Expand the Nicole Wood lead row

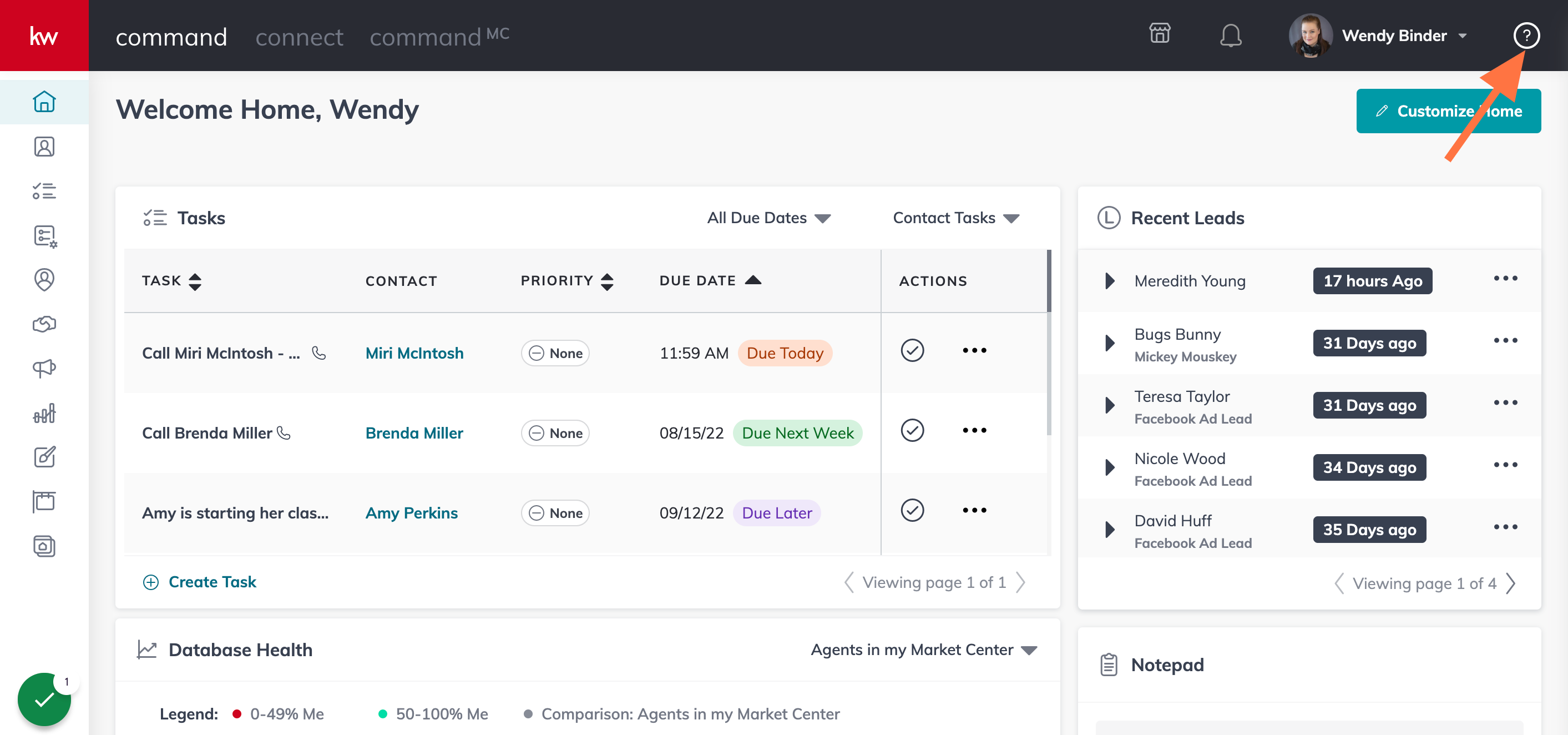coord(1109,467)
